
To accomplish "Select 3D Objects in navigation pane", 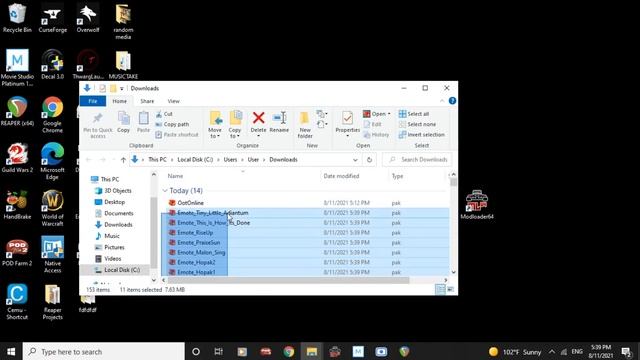I will click(x=113, y=191).
